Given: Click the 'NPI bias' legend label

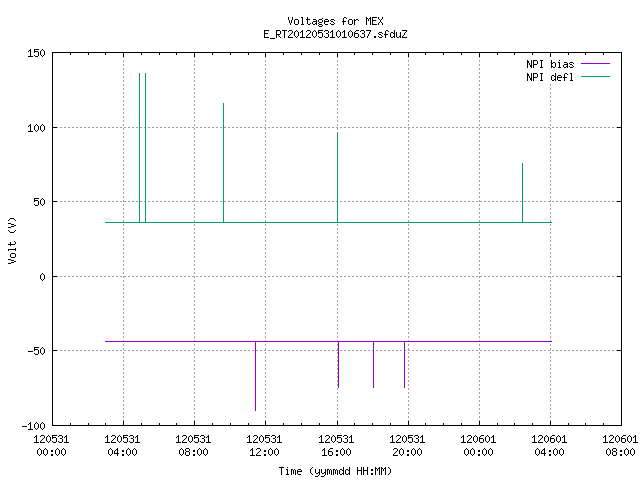Looking at the screenshot, I should click(x=550, y=64).
